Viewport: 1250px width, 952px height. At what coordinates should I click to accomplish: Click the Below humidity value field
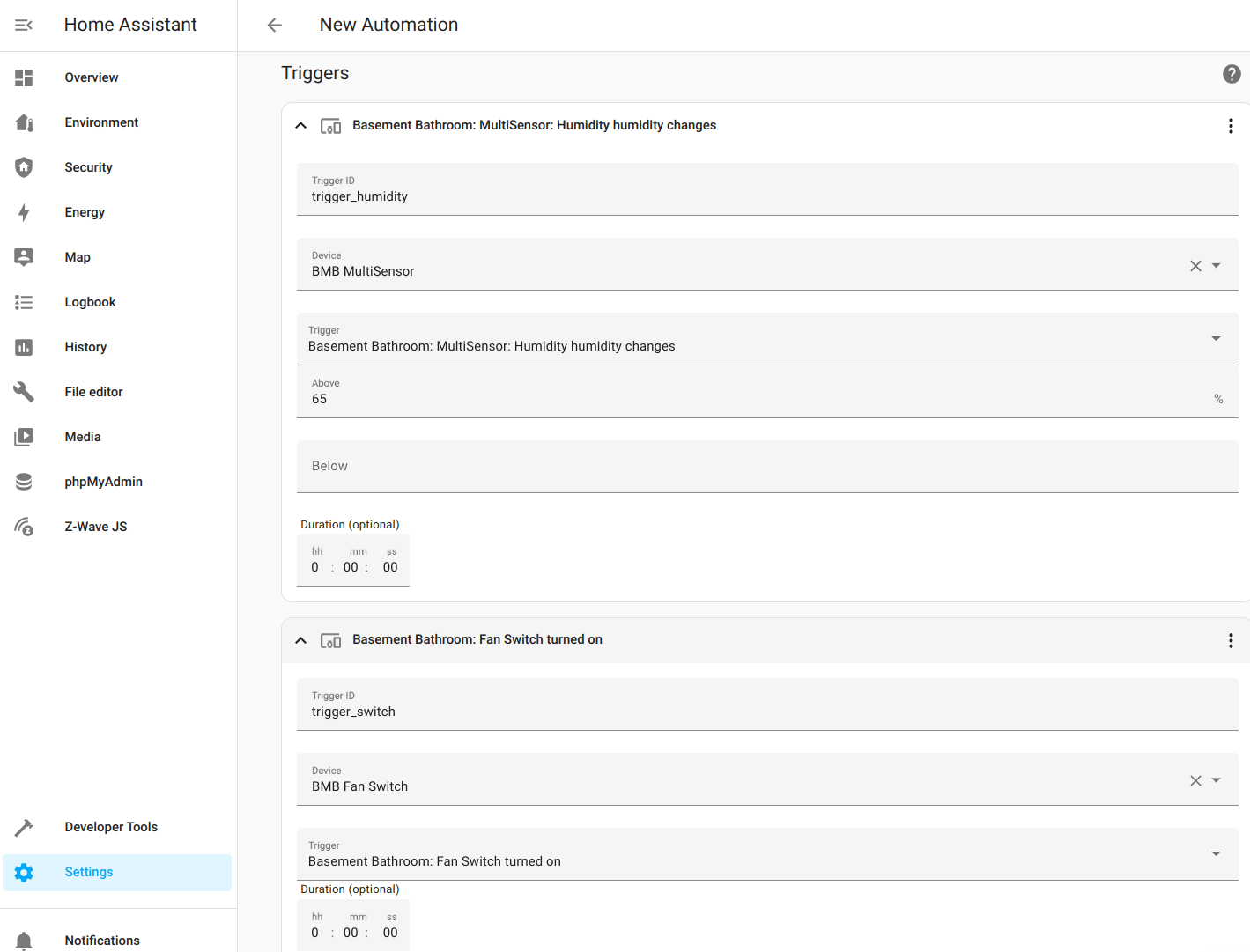[766, 467]
